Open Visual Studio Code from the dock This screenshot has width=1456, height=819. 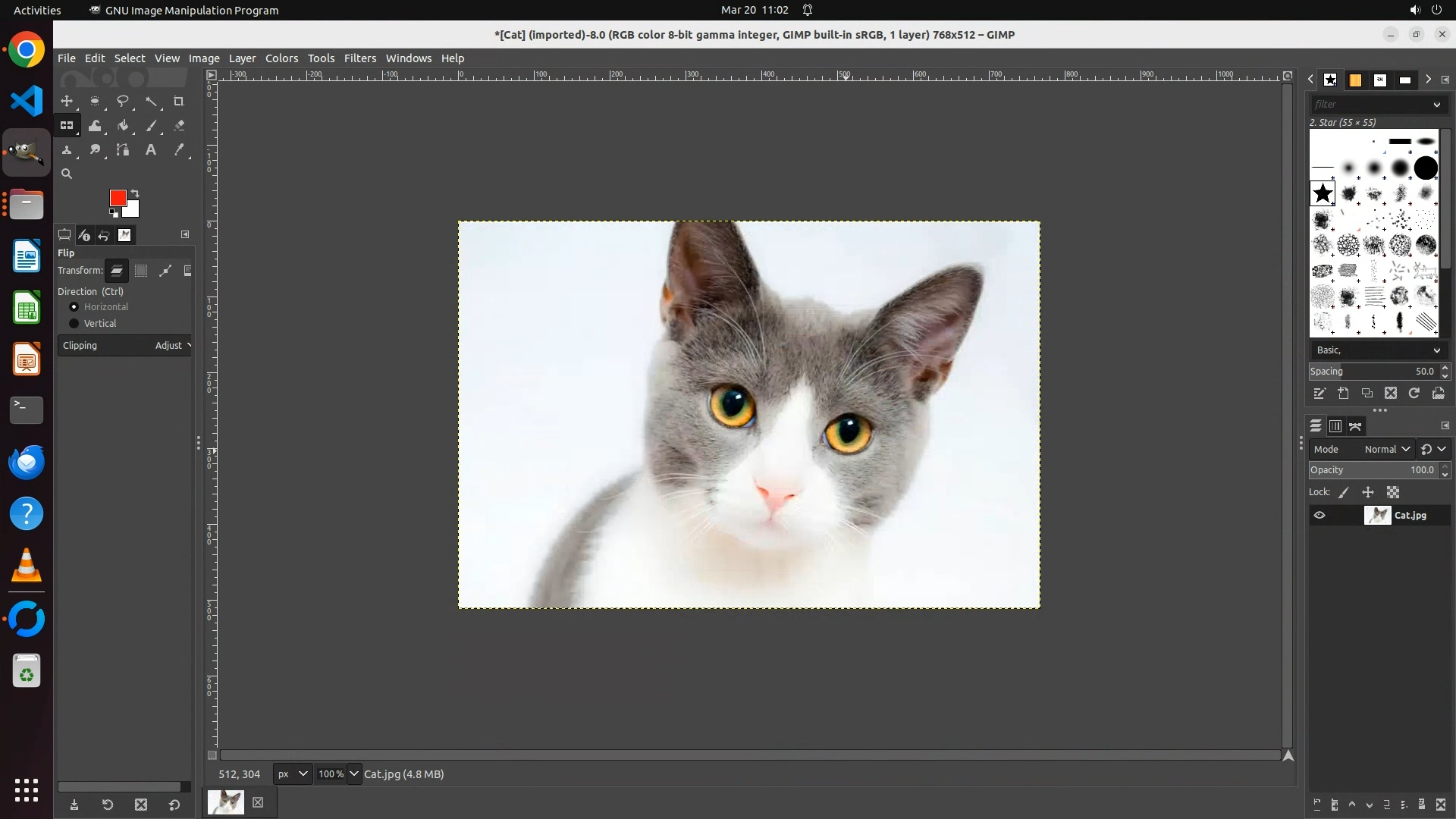coord(27,101)
